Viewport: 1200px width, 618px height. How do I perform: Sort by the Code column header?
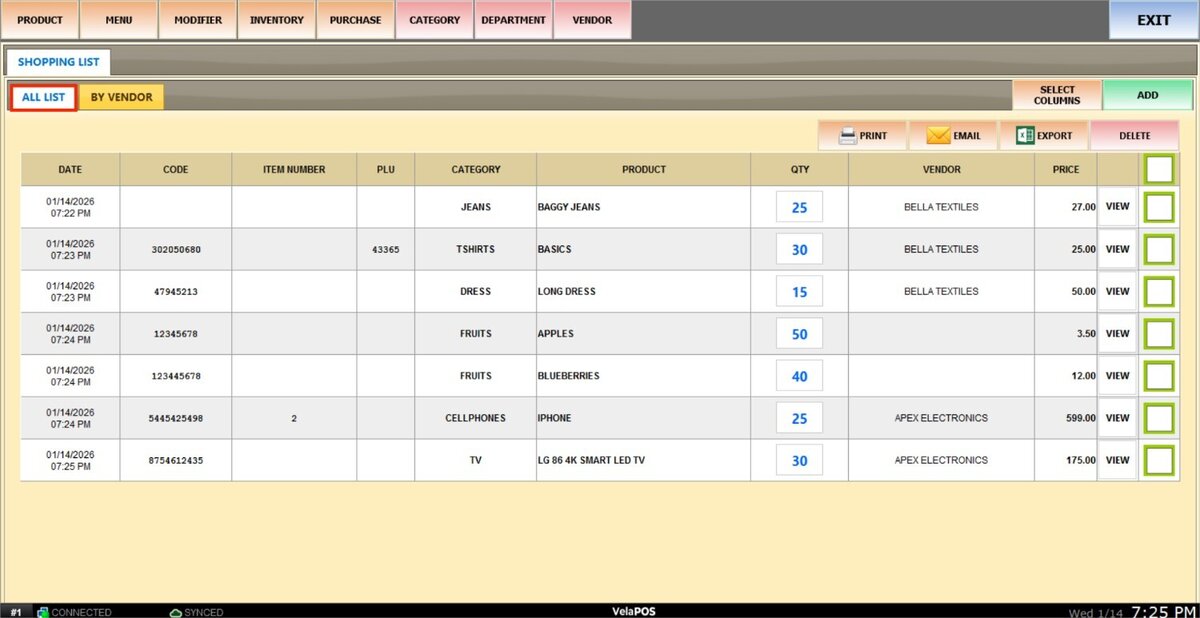[x=176, y=169]
